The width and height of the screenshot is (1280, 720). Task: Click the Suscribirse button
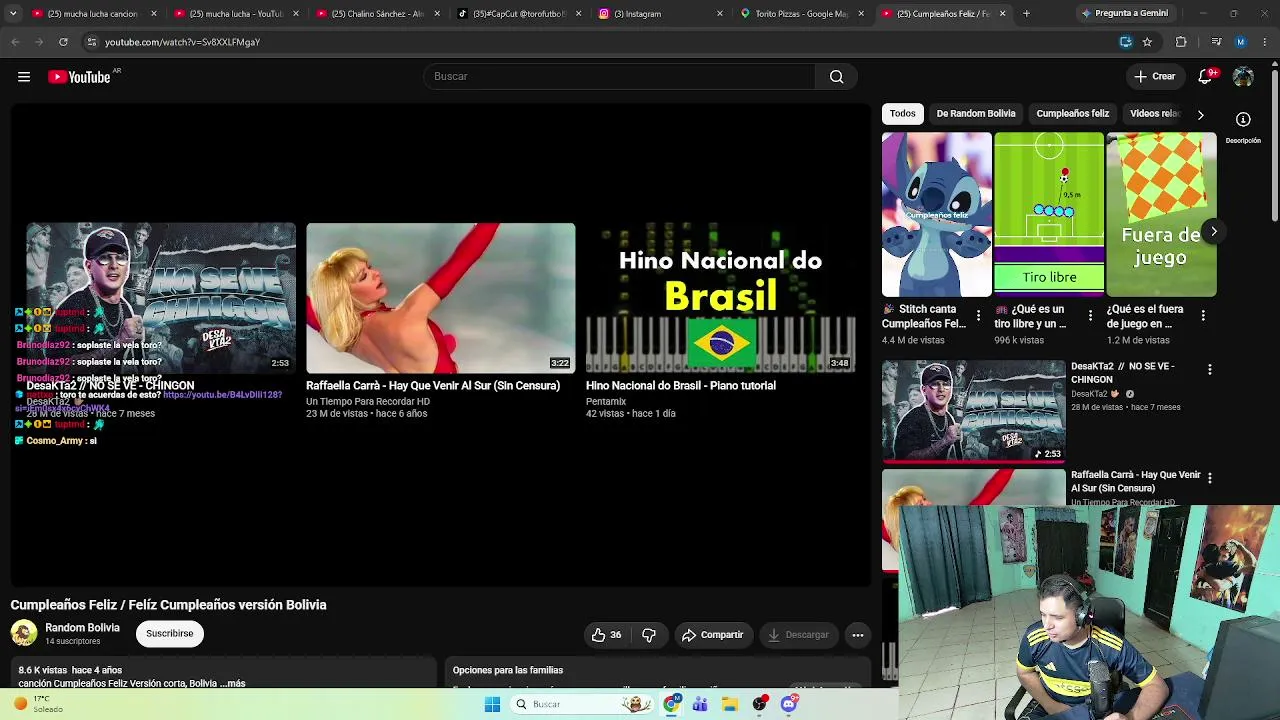pyautogui.click(x=170, y=634)
